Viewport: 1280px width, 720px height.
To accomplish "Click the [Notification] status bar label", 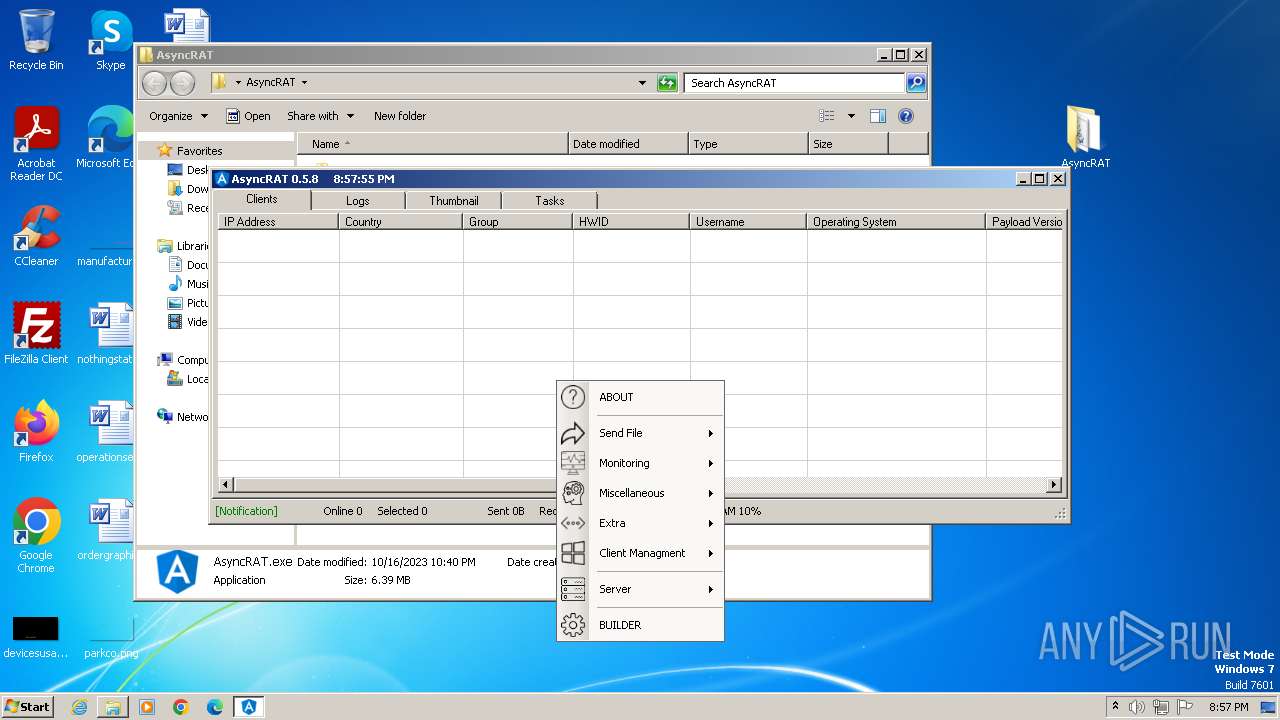I will [246, 511].
